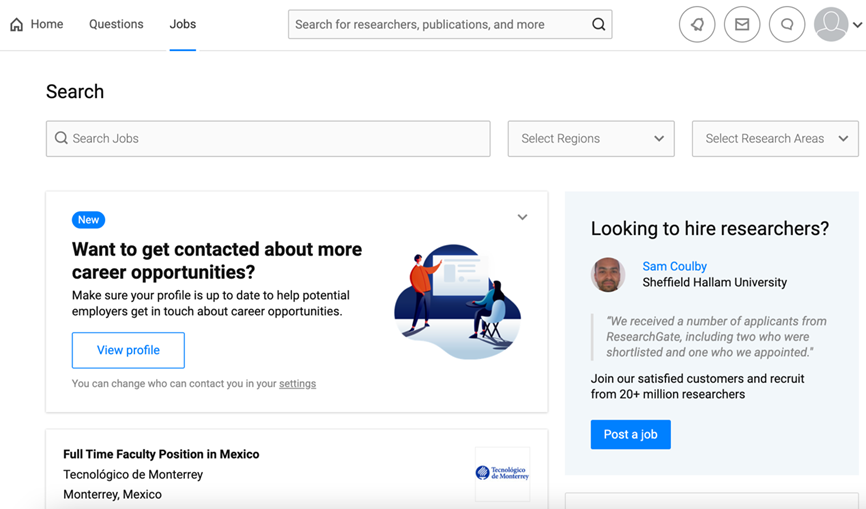
Task: Collapse the career opportunities card chevron
Action: (x=522, y=217)
